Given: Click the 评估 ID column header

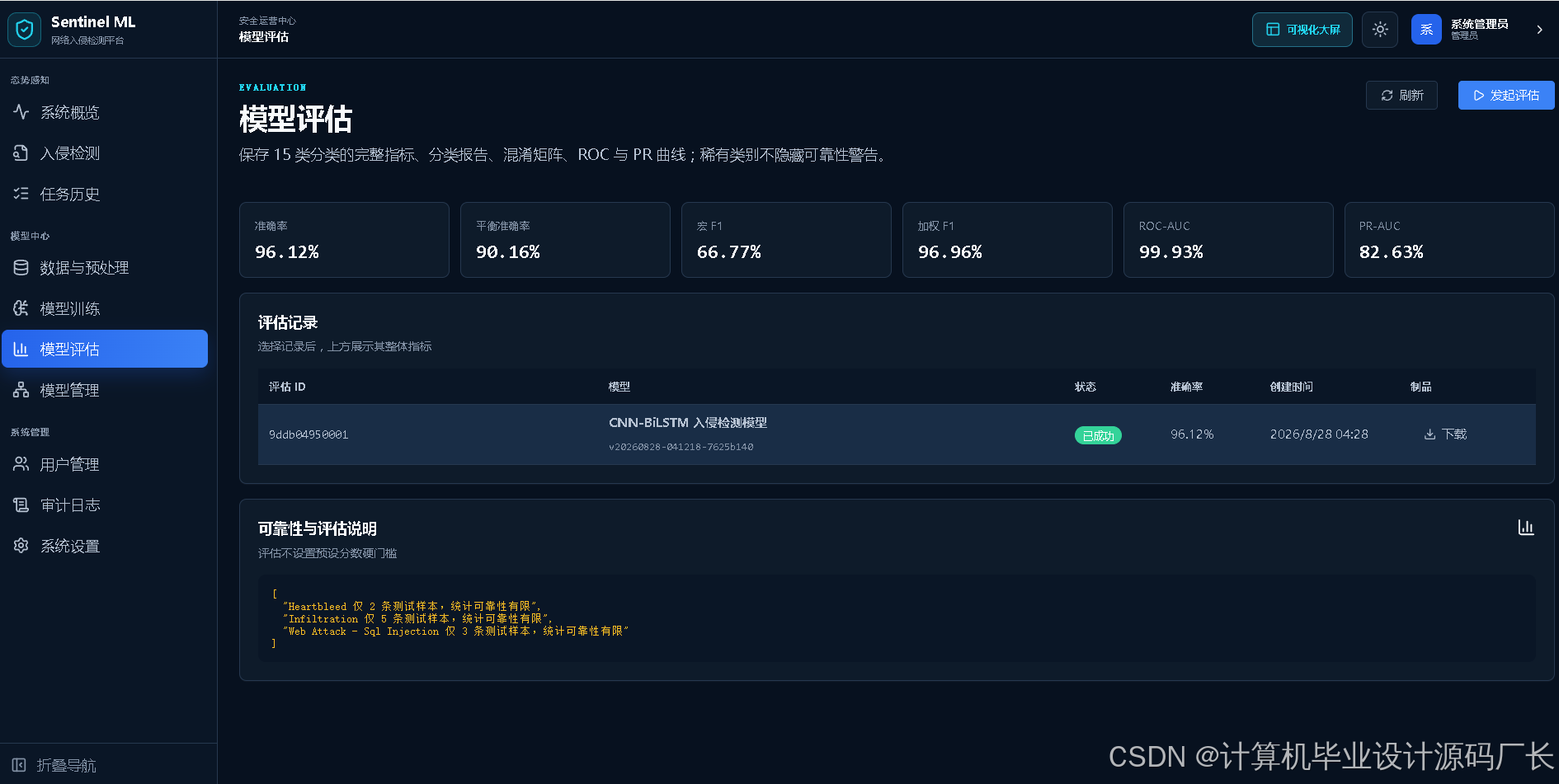Looking at the screenshot, I should (287, 387).
